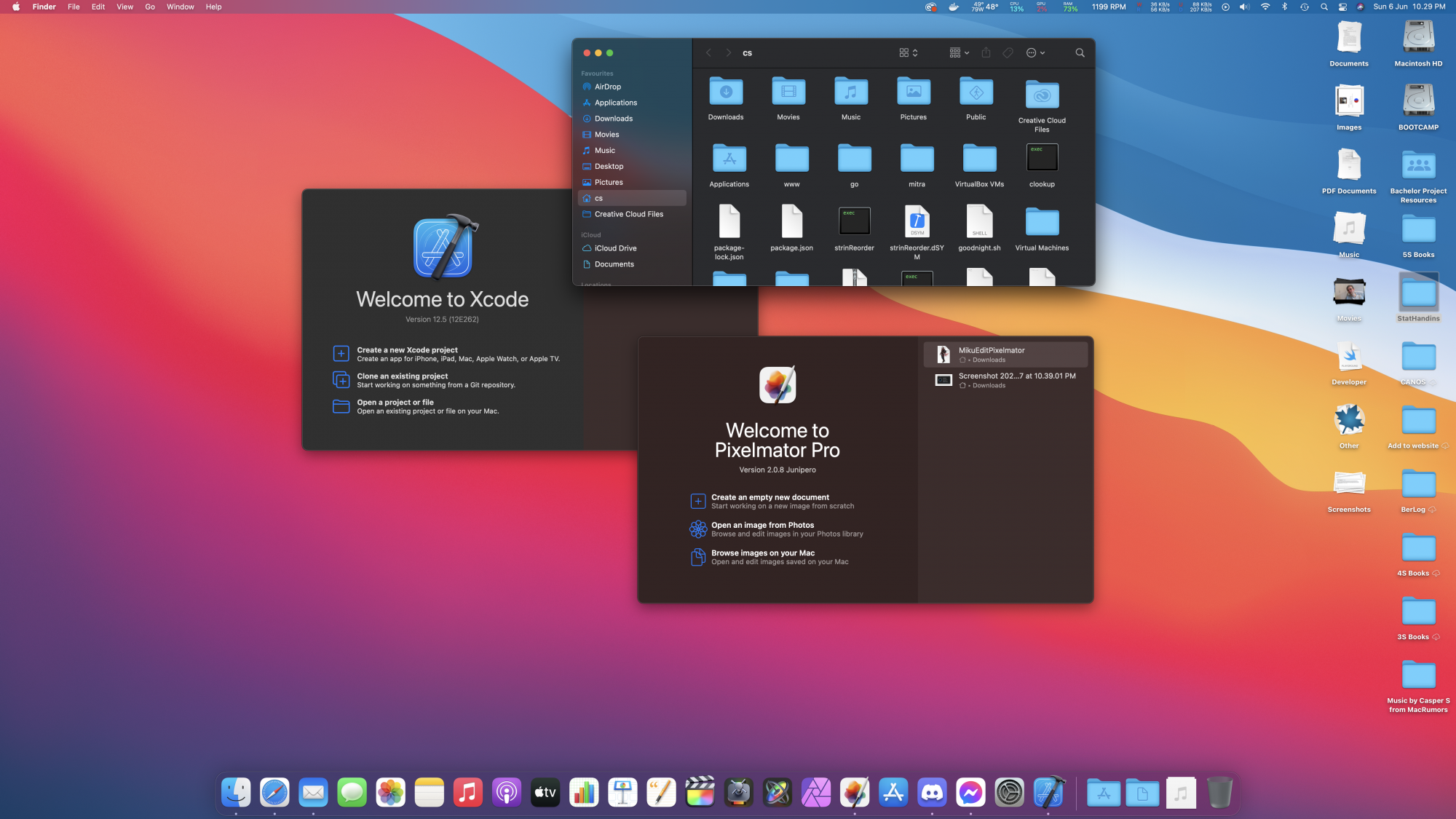Click Open a project or file in Xcode

(x=416, y=406)
